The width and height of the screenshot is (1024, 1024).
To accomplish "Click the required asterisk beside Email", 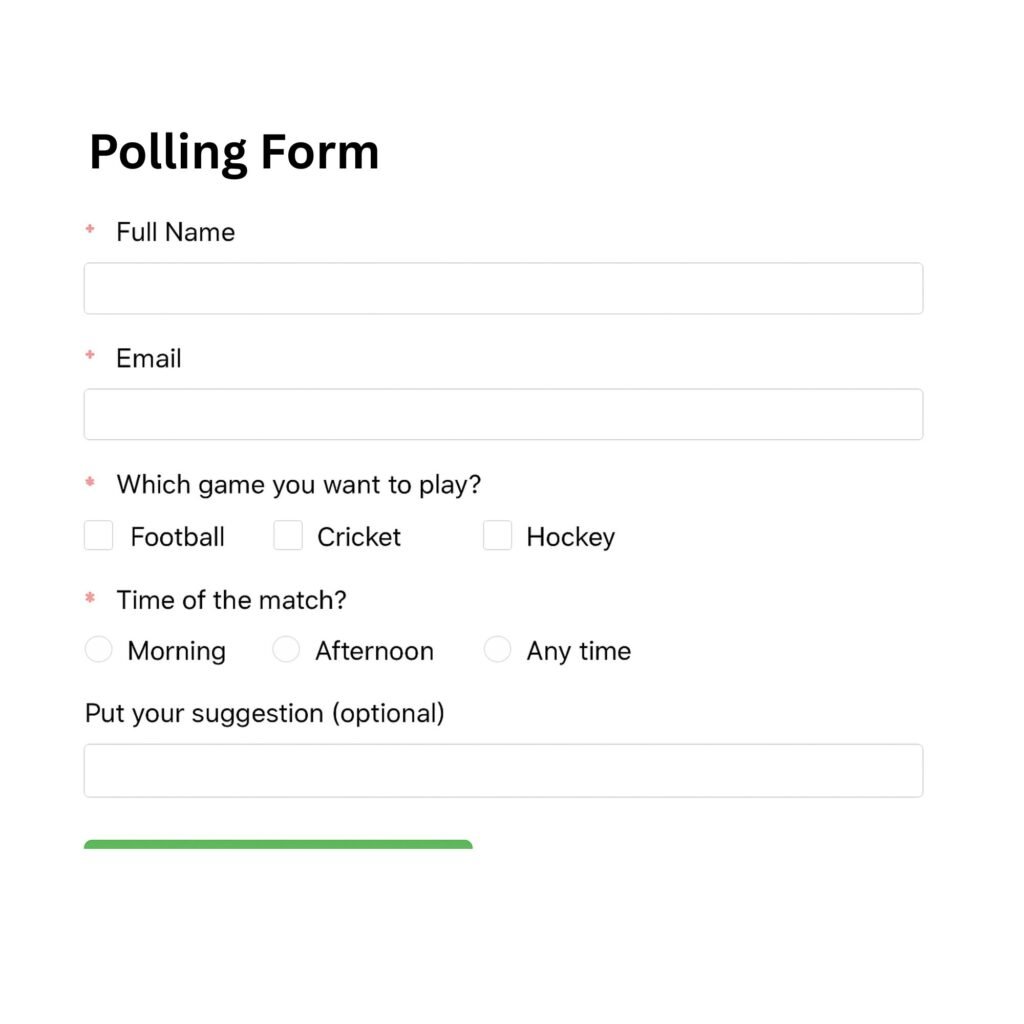I will tap(88, 355).
